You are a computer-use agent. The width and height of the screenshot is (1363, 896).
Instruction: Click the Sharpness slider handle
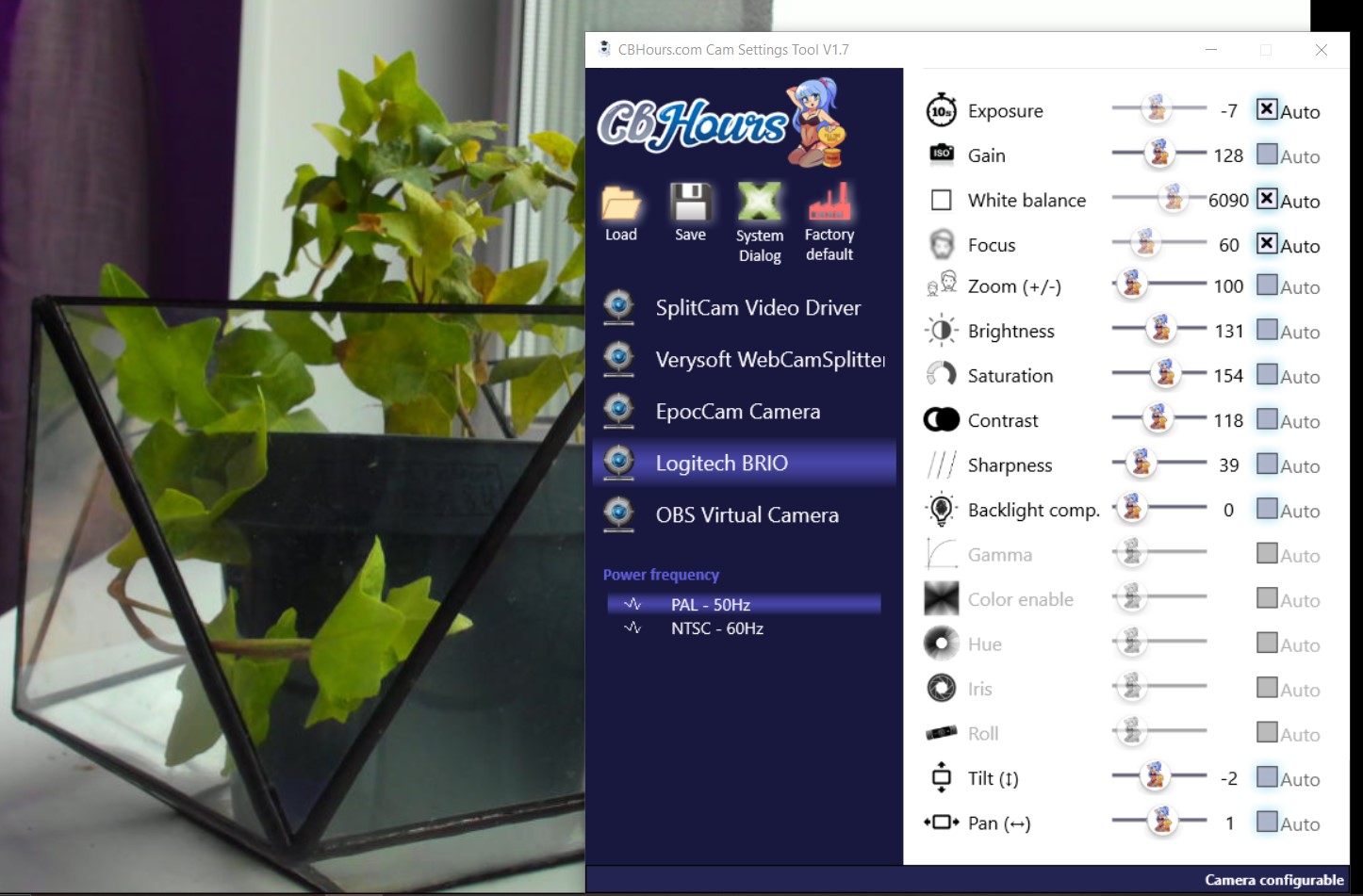click(x=1141, y=463)
